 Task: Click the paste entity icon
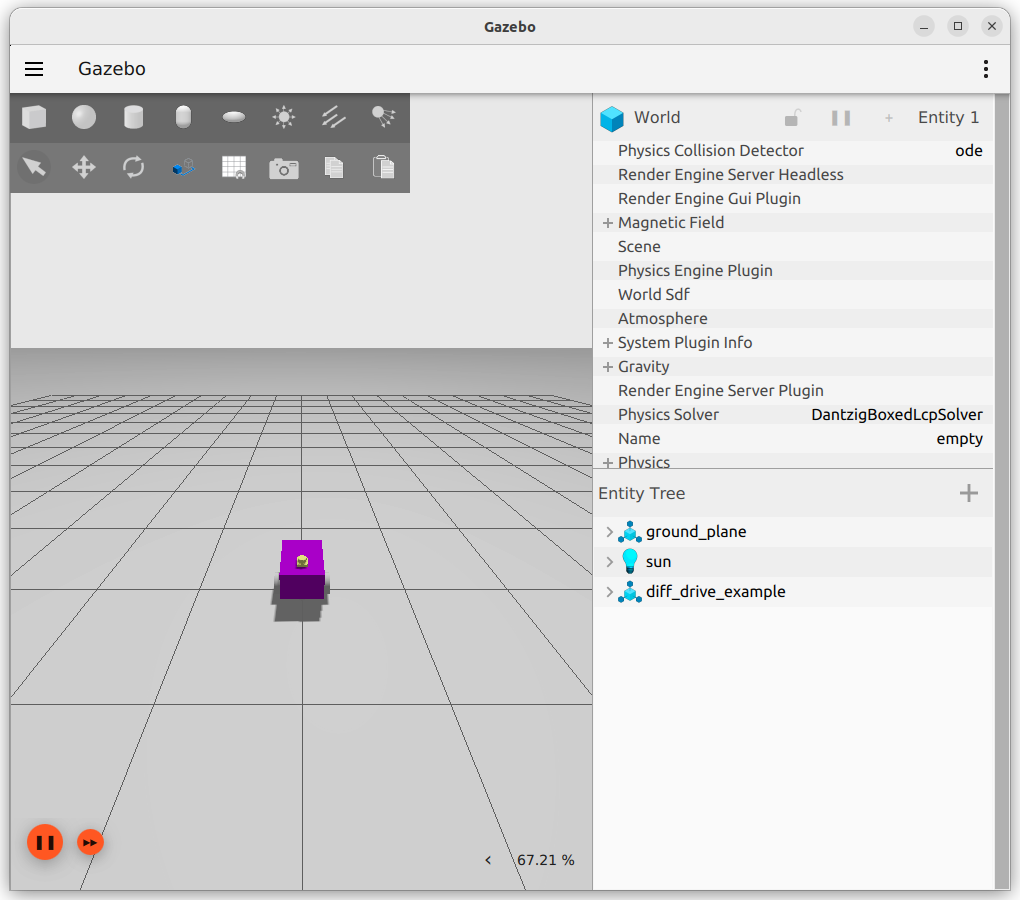[x=383, y=167]
